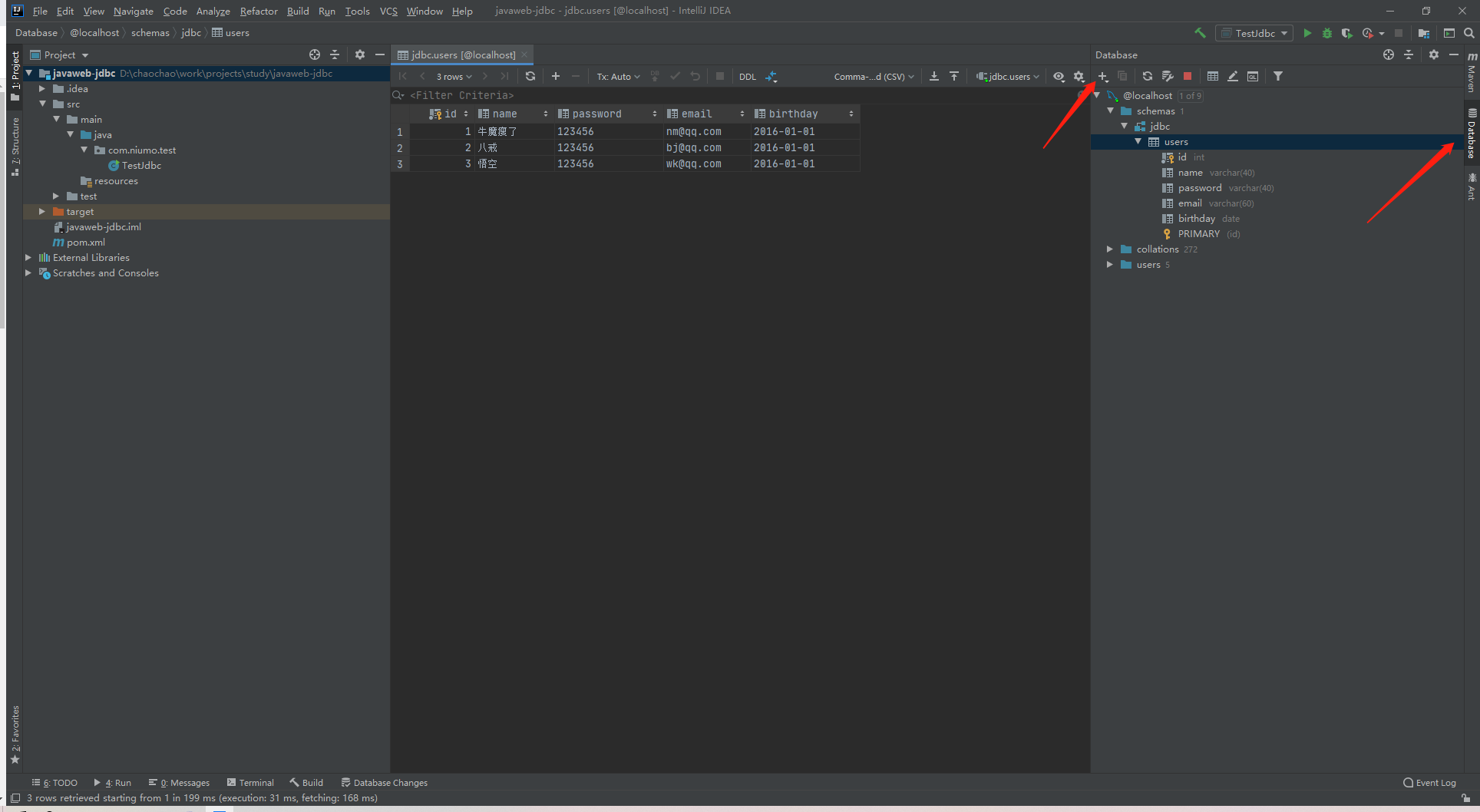The image size is (1480, 812).
Task: Open the File menu
Action: pyautogui.click(x=40, y=11)
